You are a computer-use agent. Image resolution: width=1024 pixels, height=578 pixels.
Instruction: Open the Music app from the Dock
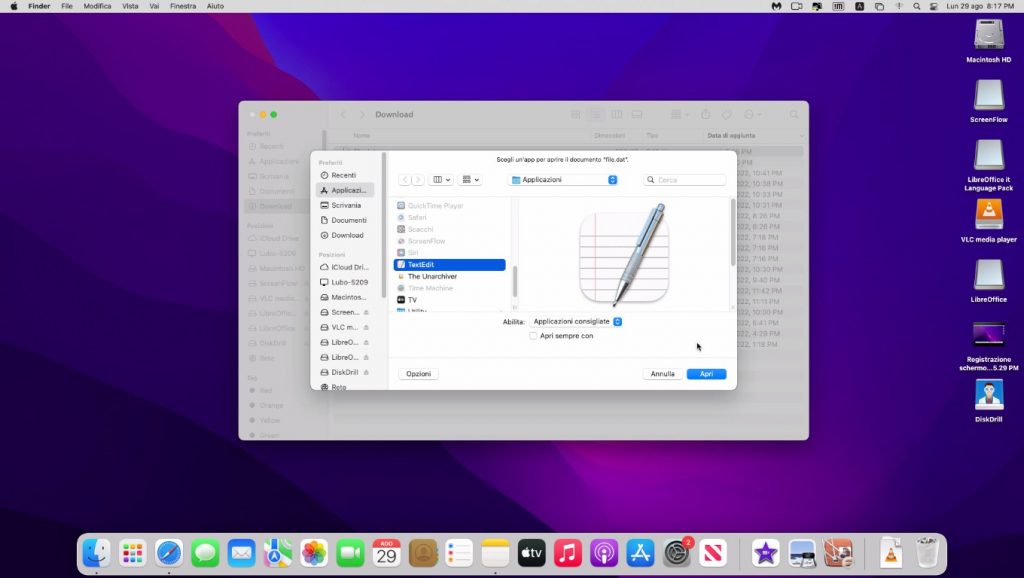pyautogui.click(x=567, y=552)
